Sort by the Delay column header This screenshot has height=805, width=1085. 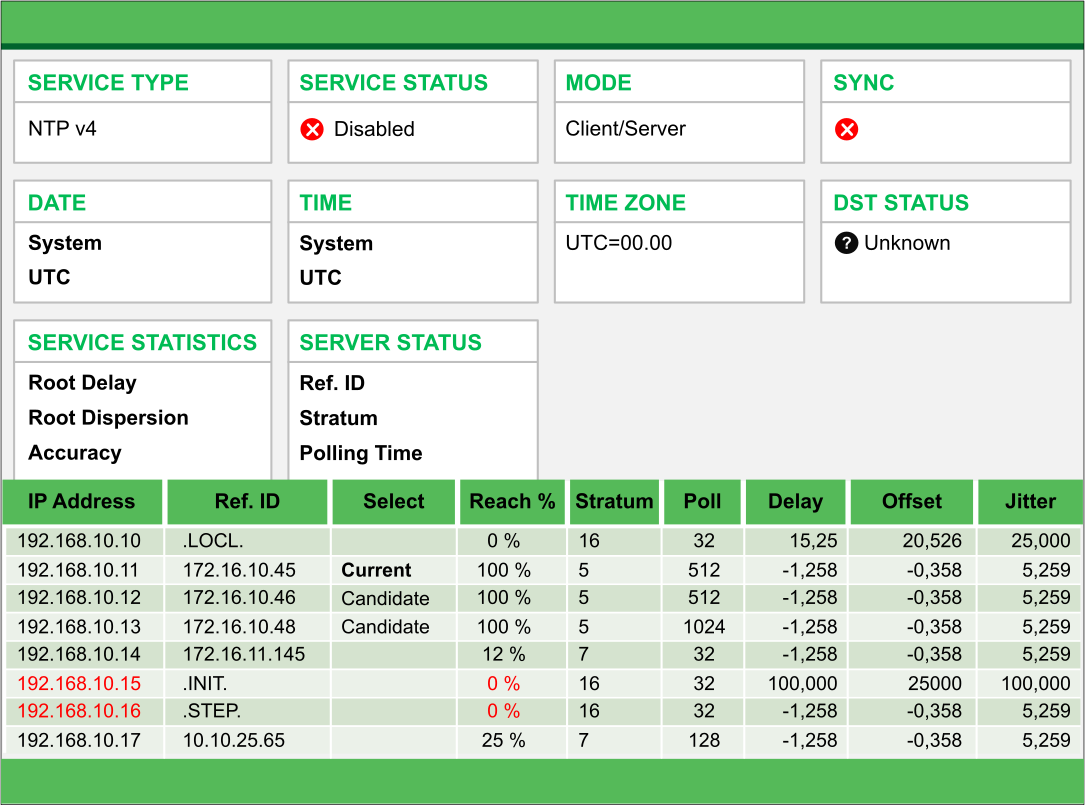[x=795, y=502]
